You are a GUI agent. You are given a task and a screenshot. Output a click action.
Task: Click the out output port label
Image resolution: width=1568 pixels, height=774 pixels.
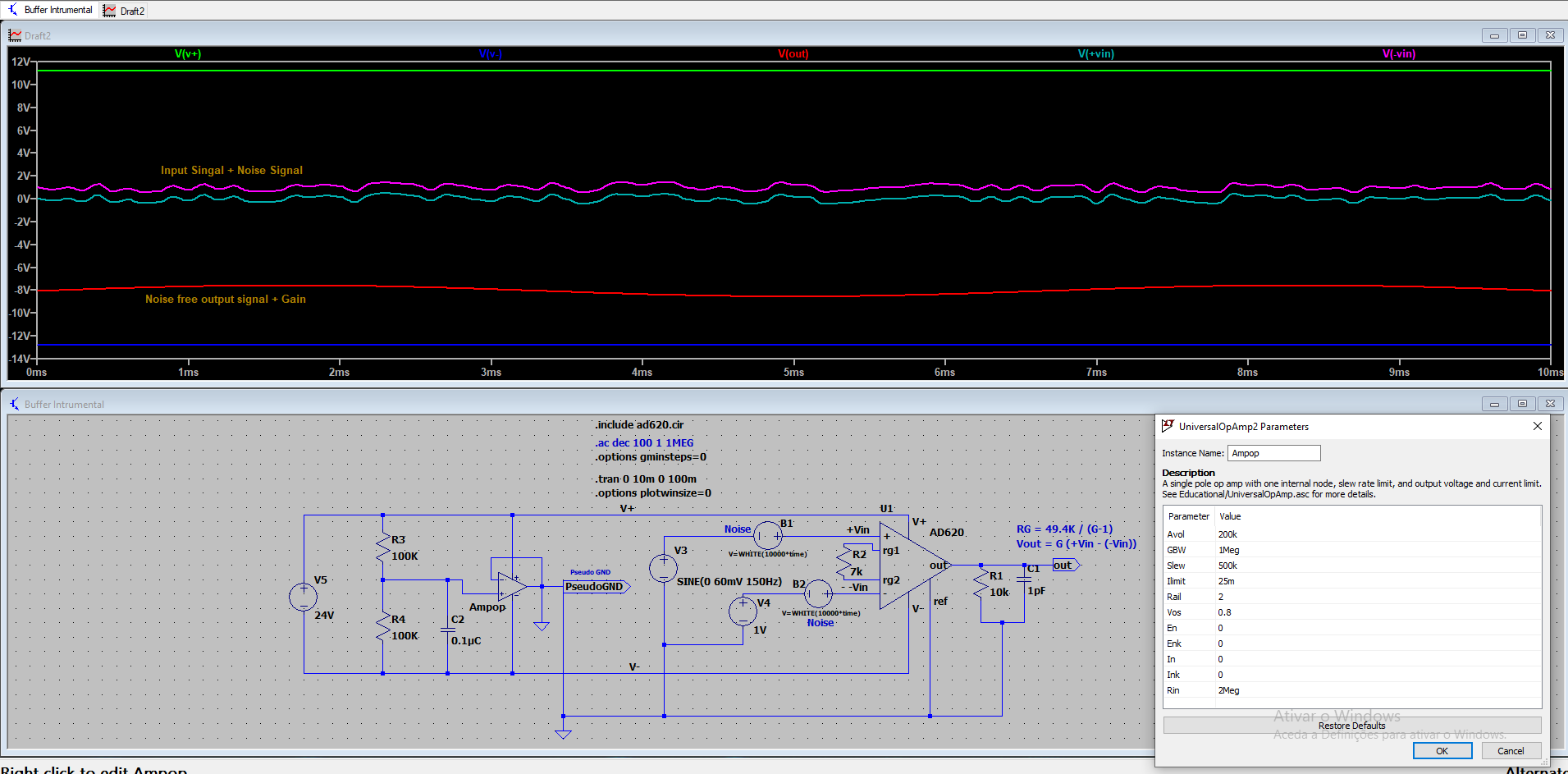[1066, 566]
